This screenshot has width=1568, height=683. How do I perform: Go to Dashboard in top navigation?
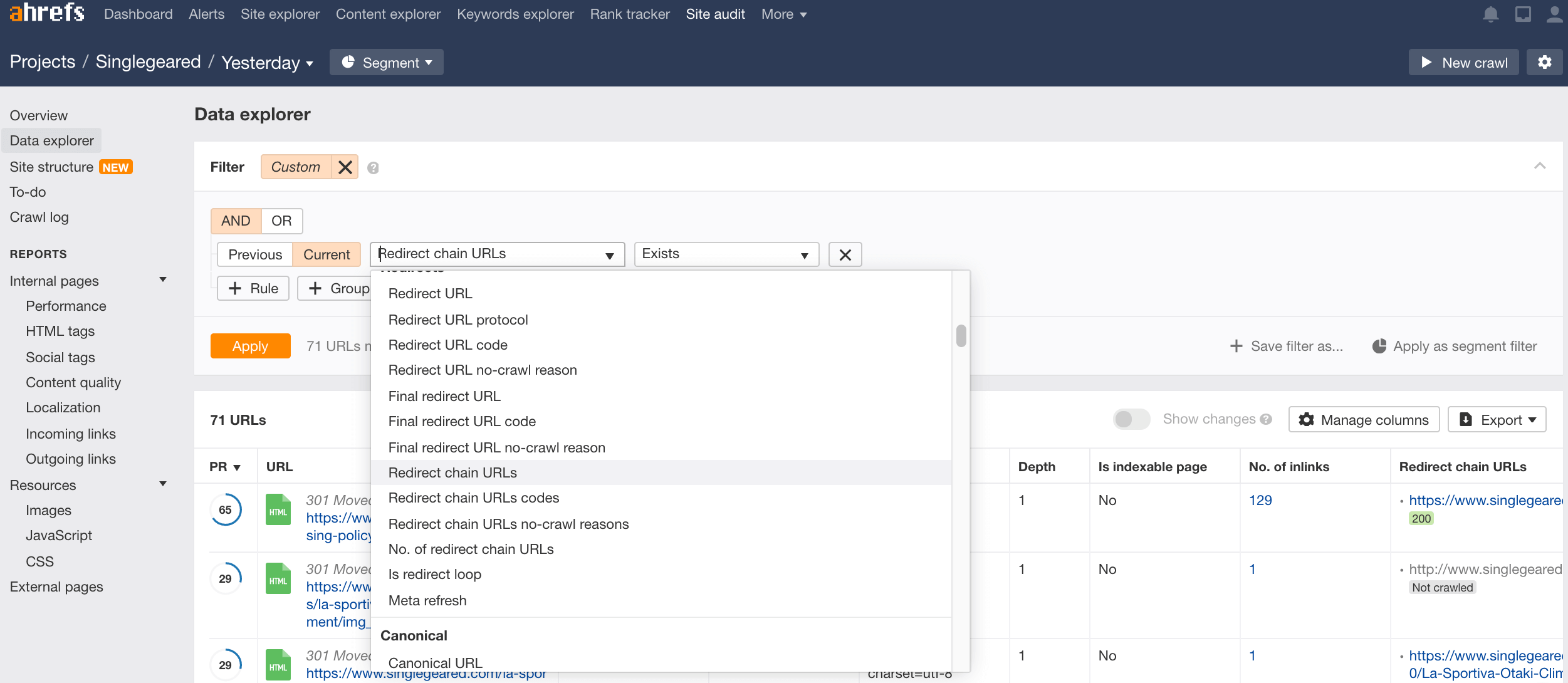138,14
